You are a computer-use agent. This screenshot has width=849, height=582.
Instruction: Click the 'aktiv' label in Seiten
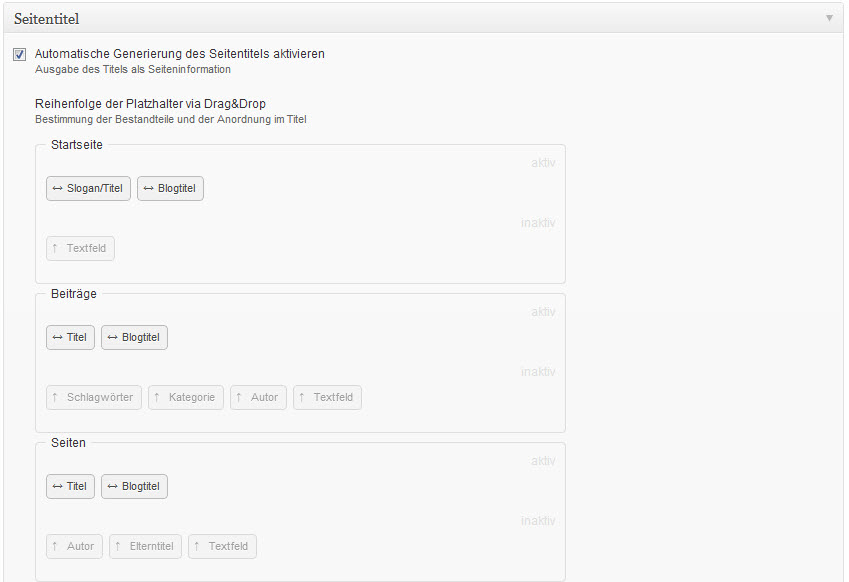(543, 461)
